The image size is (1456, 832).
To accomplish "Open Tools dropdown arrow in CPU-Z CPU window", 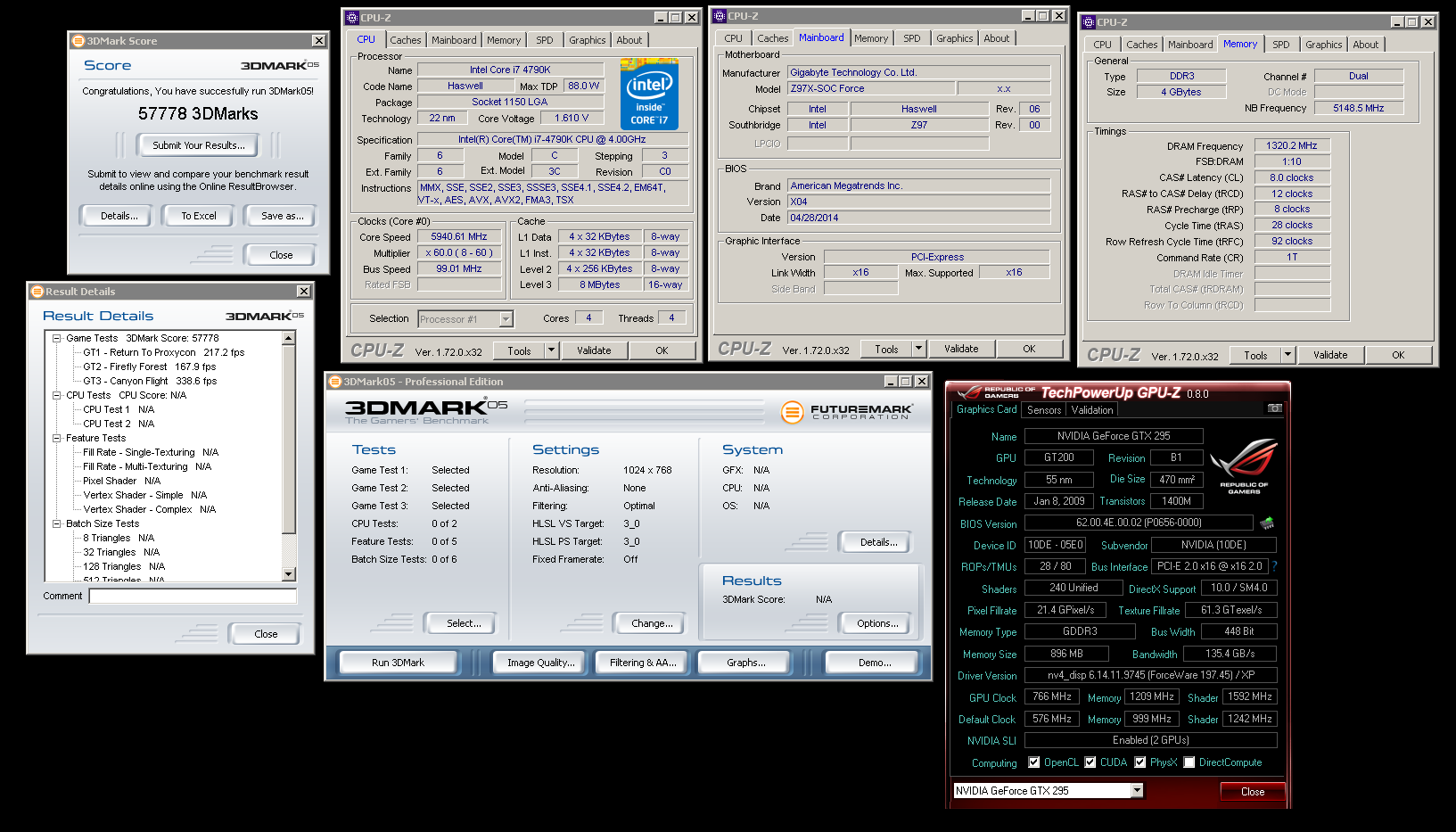I will [x=552, y=350].
